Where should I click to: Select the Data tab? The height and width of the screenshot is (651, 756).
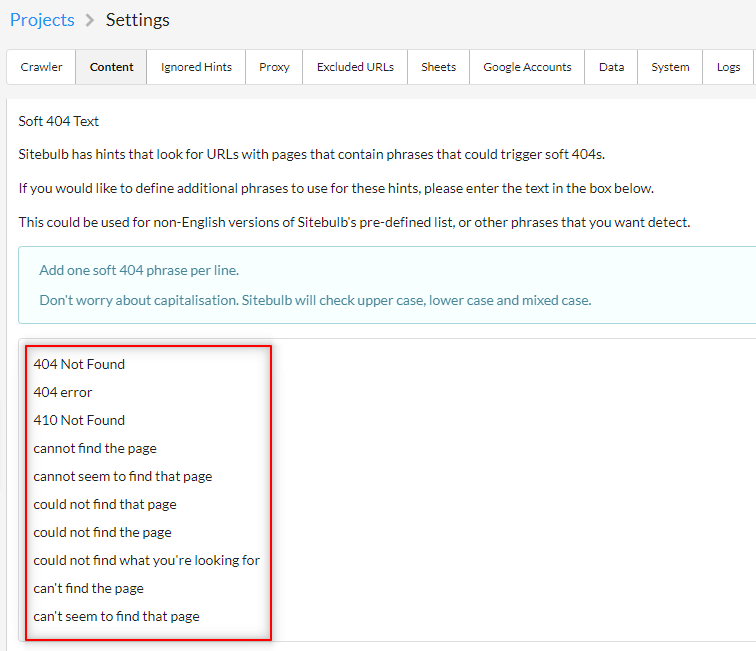[611, 67]
